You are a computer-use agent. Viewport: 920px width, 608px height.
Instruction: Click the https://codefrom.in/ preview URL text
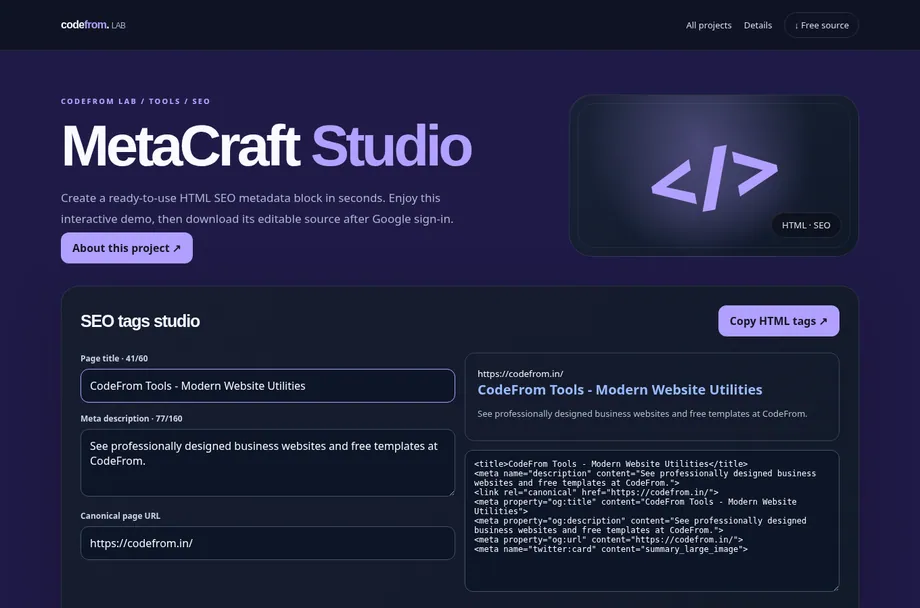click(x=520, y=374)
